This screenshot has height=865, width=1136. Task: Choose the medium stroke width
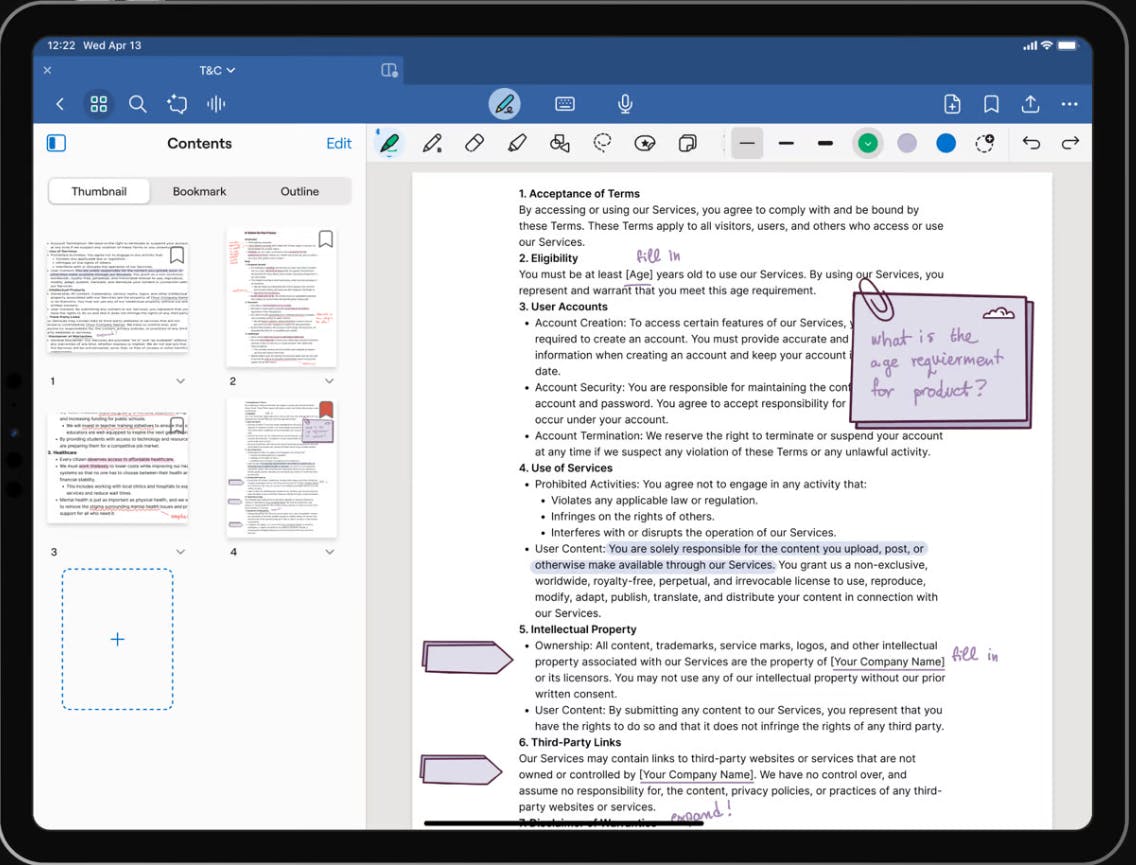[x=786, y=143]
